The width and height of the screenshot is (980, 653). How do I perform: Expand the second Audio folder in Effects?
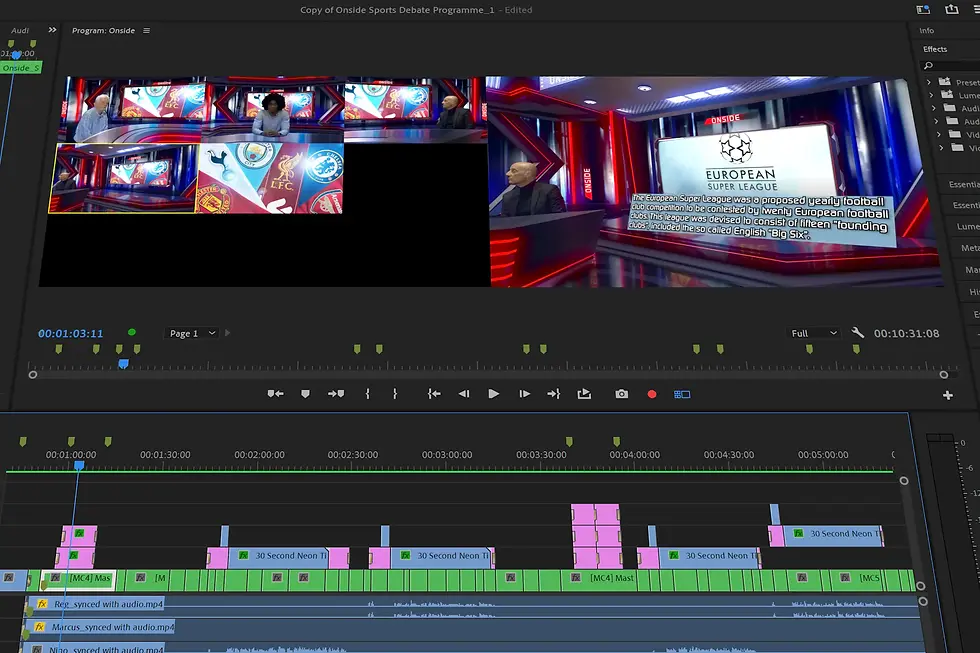pos(936,121)
